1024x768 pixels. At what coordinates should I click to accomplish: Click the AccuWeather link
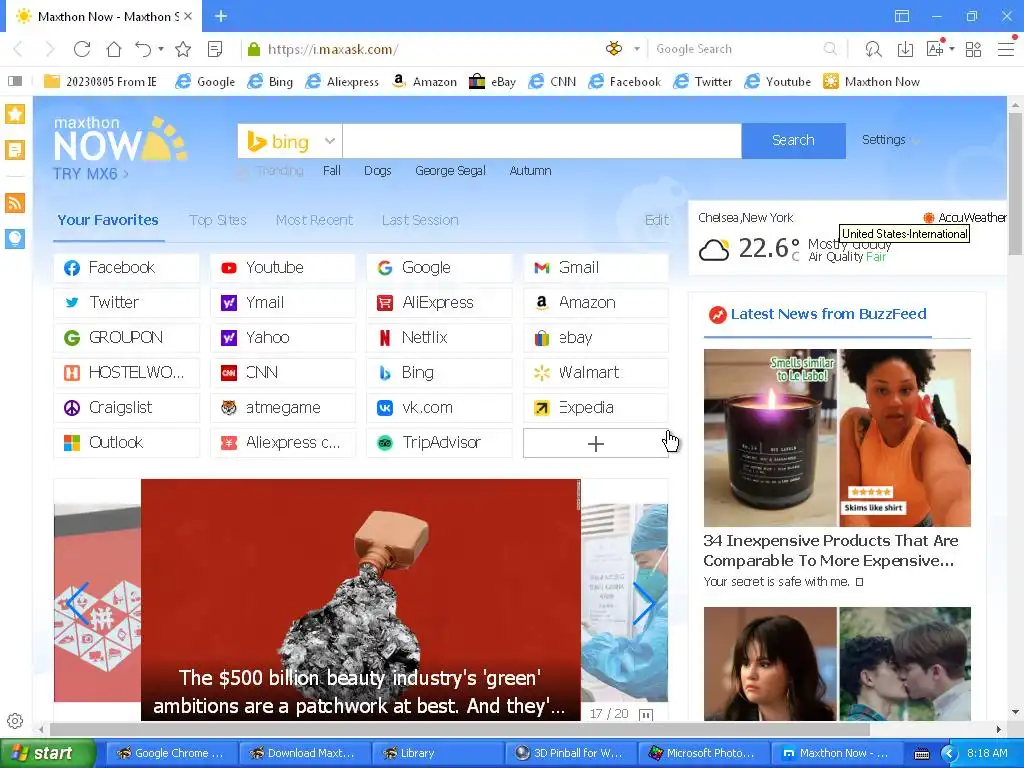965,217
